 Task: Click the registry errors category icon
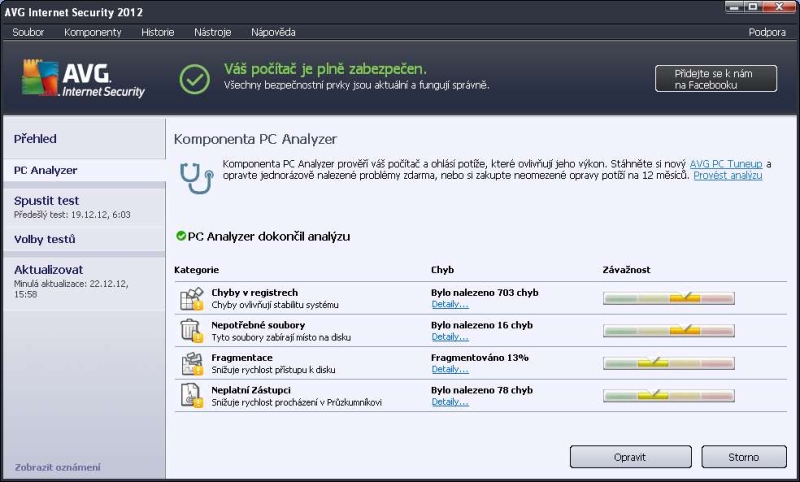pos(191,298)
